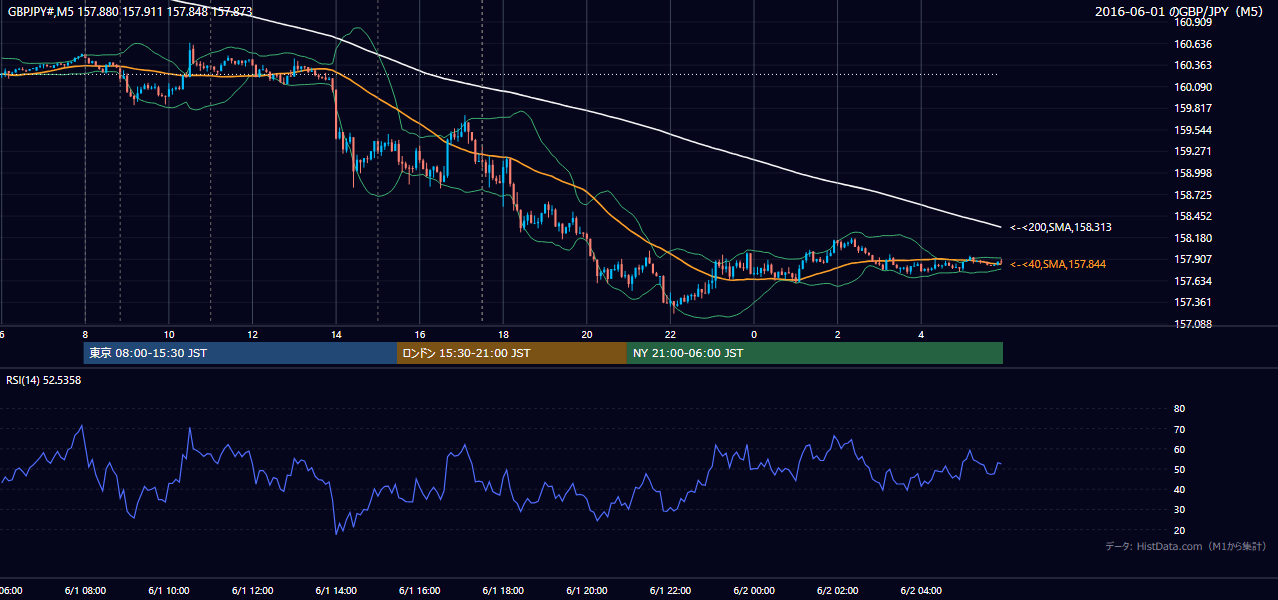This screenshot has height=600, width=1278.
Task: Click the 6/1 10:00 time label
Action: tap(169, 591)
